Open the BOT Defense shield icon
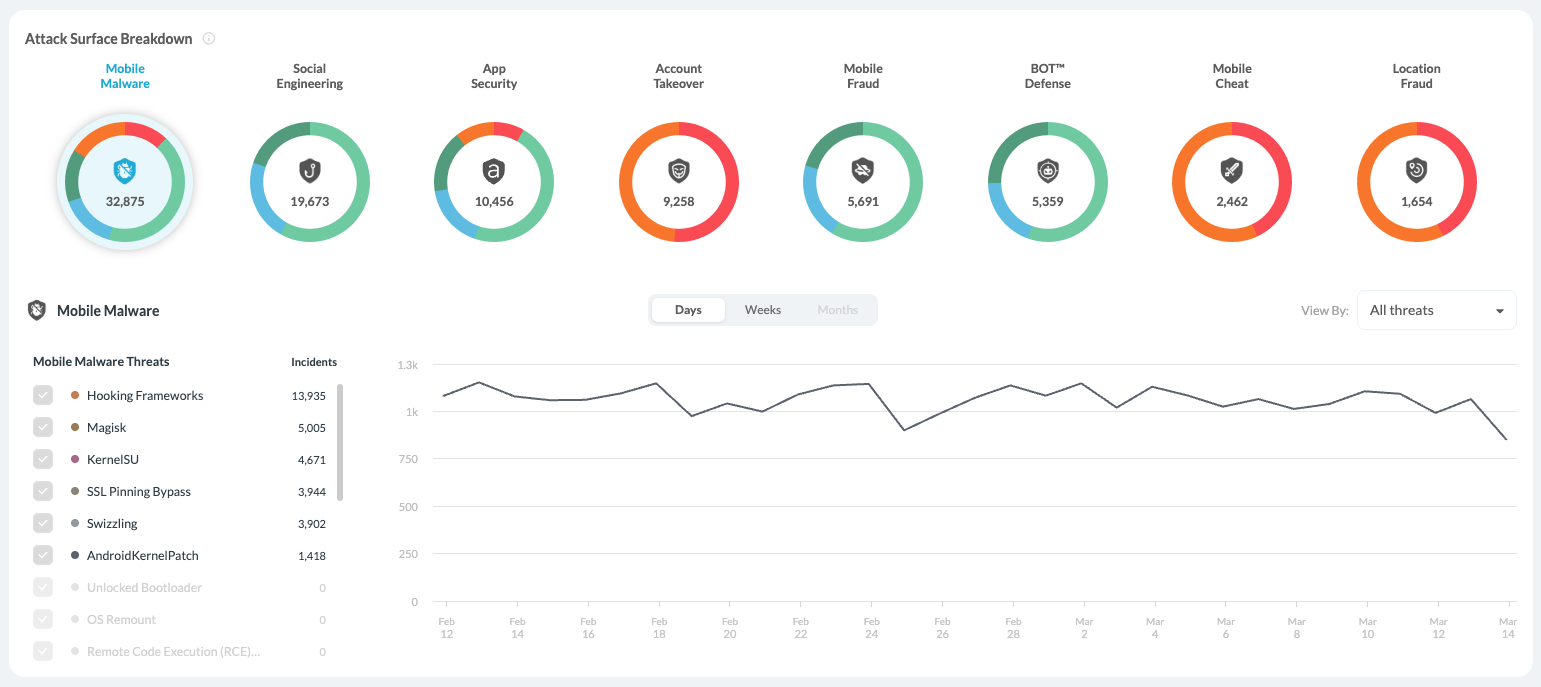1541x687 pixels. (1047, 171)
